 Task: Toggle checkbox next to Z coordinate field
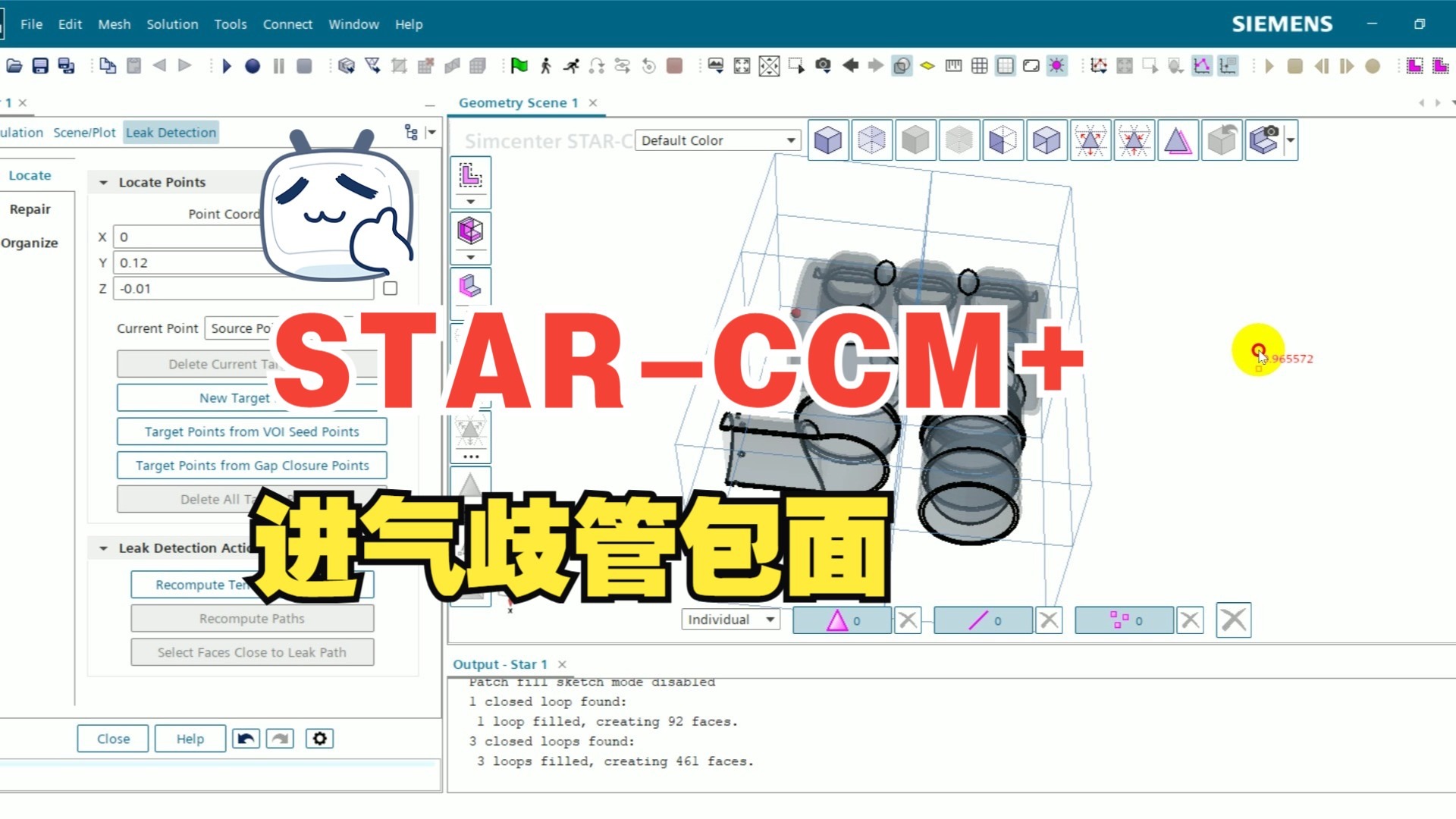[x=390, y=288]
